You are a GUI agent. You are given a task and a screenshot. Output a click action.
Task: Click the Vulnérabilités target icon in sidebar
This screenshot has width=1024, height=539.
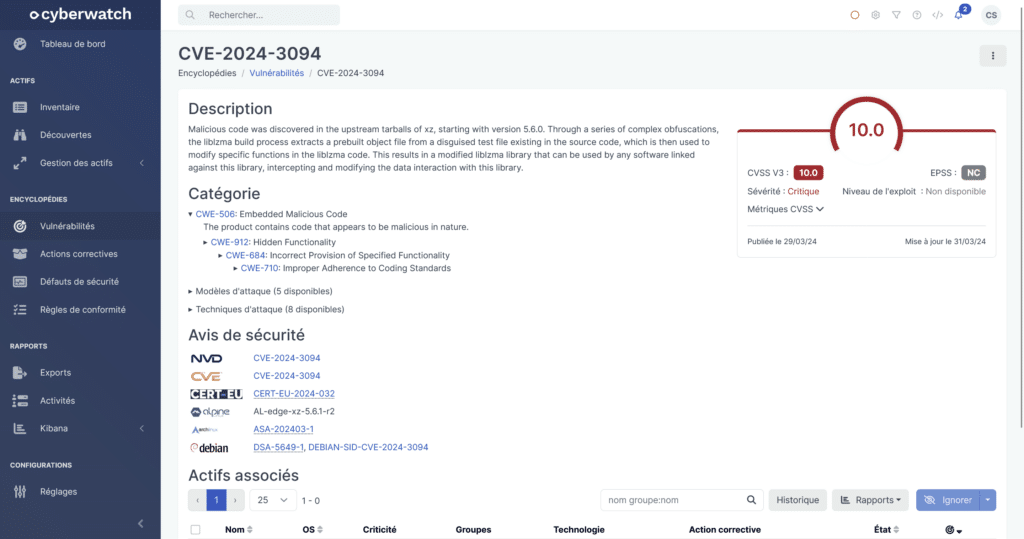coord(20,226)
